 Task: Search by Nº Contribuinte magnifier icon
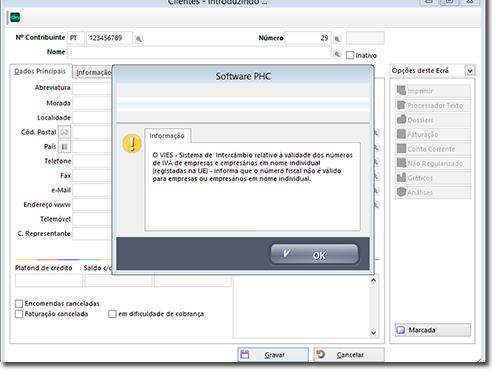point(139,39)
